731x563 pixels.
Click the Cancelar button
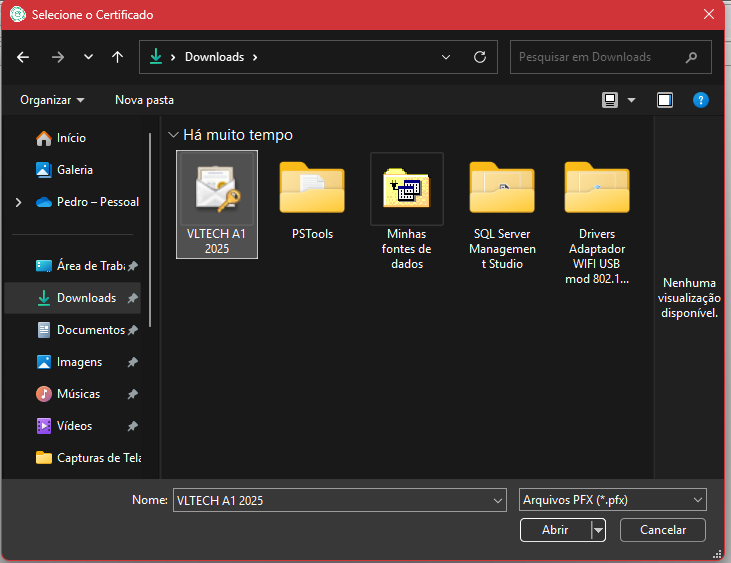click(x=662, y=530)
